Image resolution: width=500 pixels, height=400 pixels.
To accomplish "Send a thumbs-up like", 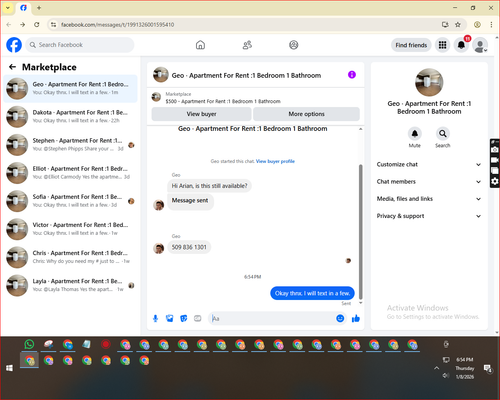I will coord(356,319).
